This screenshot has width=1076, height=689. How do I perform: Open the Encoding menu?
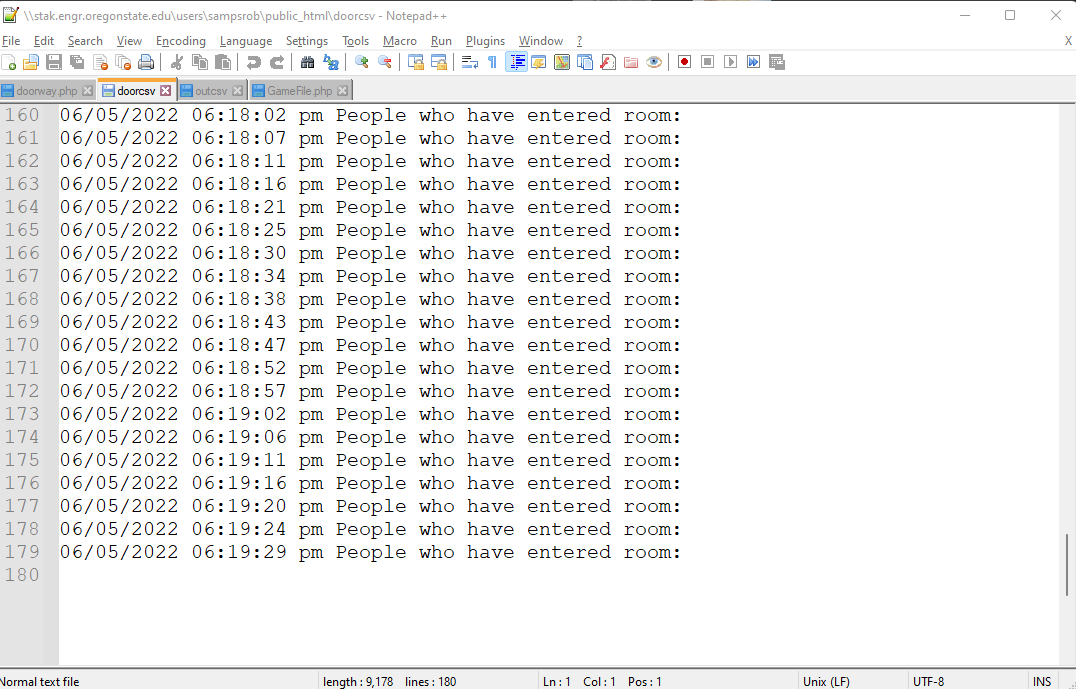180,41
